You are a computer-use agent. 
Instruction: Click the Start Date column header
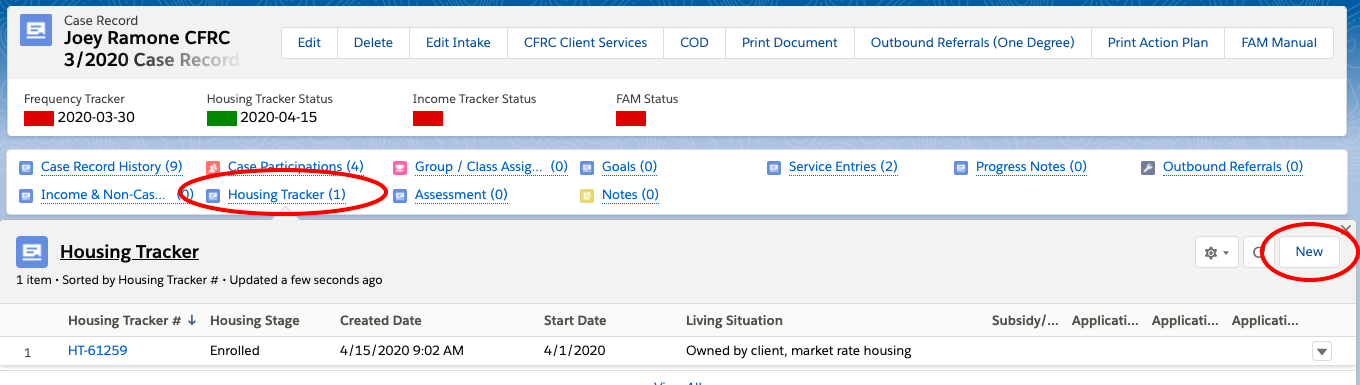(575, 321)
